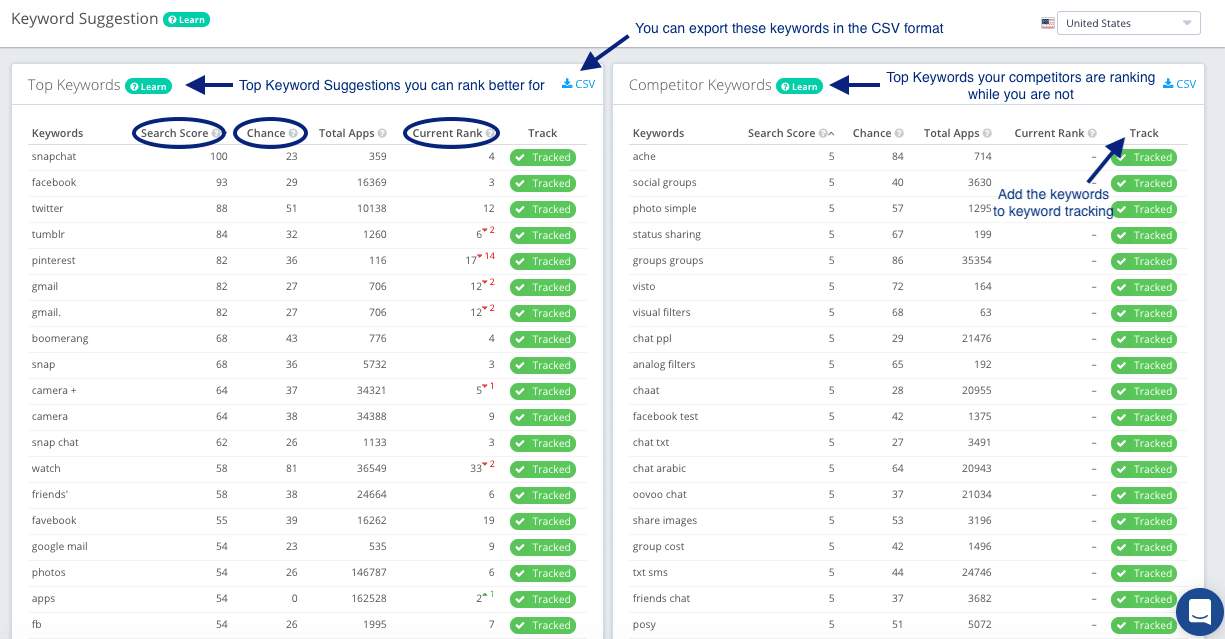Untrack the friends chat competitor keyword

[1144, 599]
